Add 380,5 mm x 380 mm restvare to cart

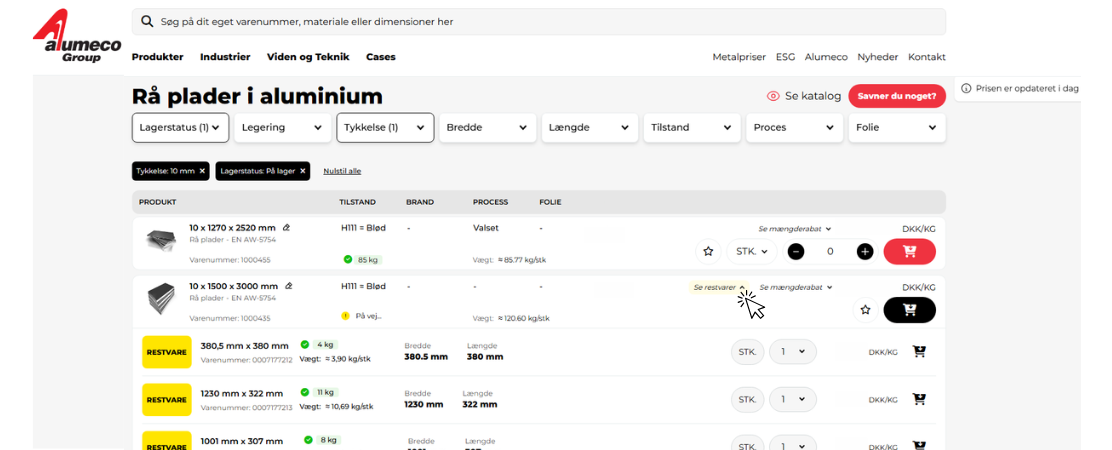pos(919,352)
